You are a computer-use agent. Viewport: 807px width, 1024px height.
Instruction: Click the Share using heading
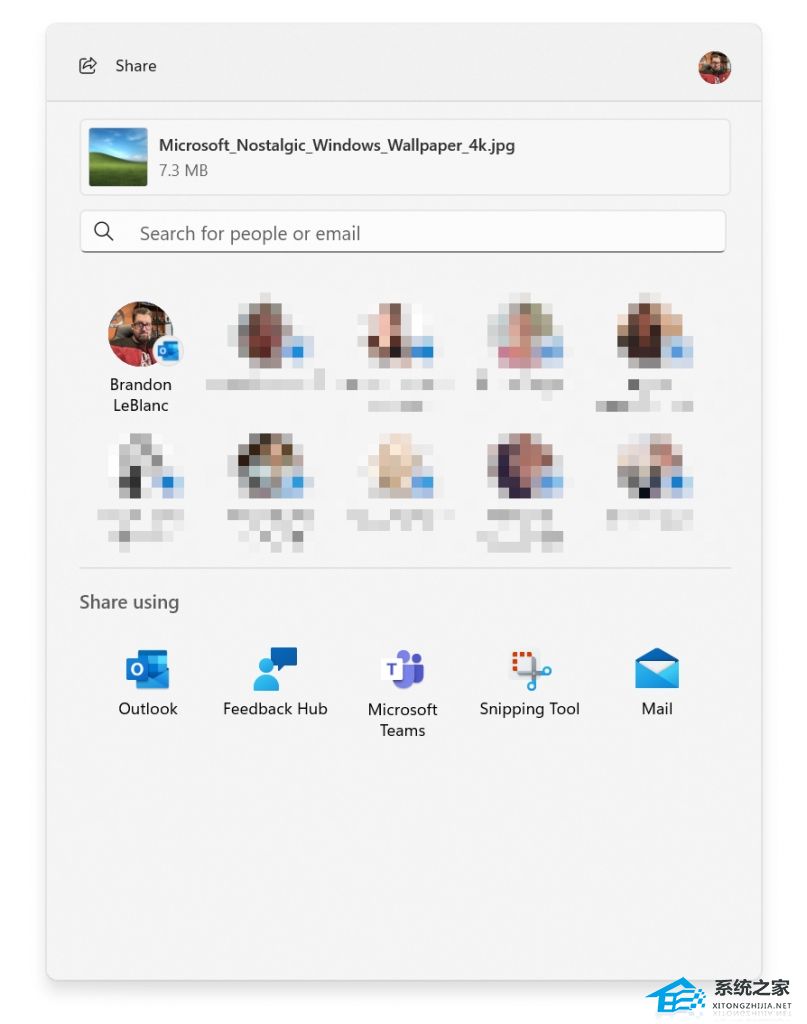[129, 602]
